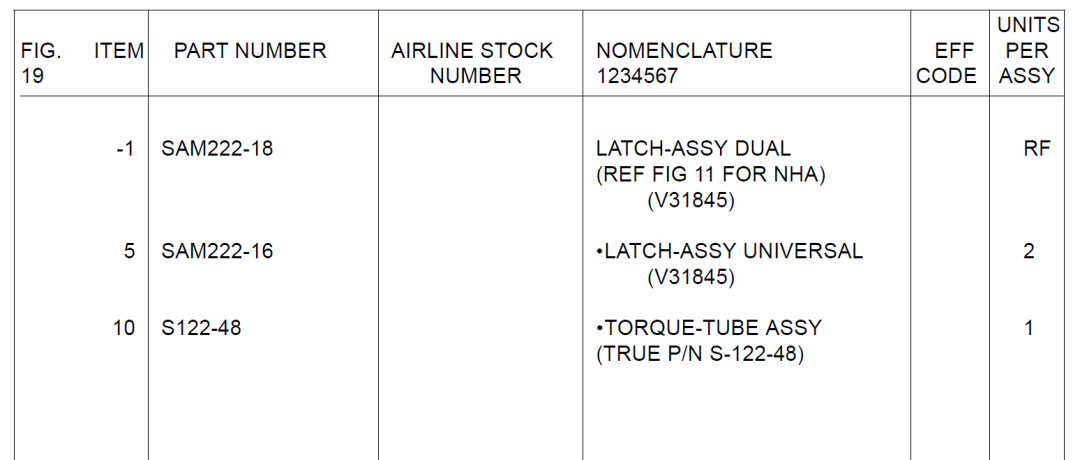Select item number -1
Image resolution: width=1080 pixels, height=460 pixels.
(x=125, y=148)
